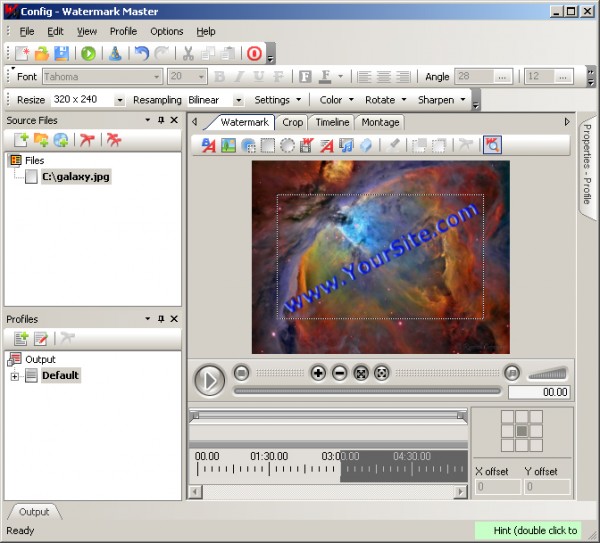Click the playback seek slider bar

click(366, 391)
